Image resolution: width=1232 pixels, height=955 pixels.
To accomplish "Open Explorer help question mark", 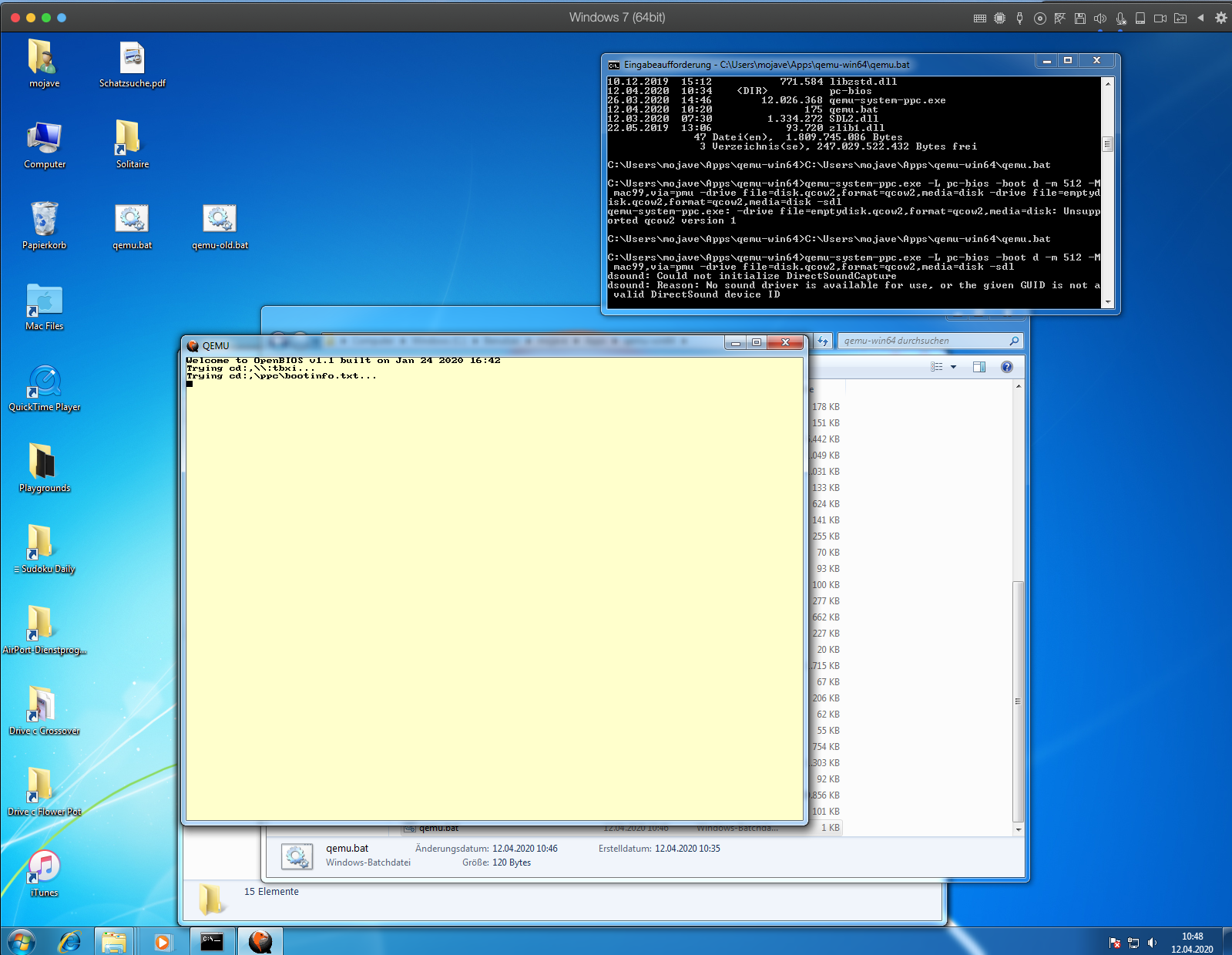I will point(1006,367).
